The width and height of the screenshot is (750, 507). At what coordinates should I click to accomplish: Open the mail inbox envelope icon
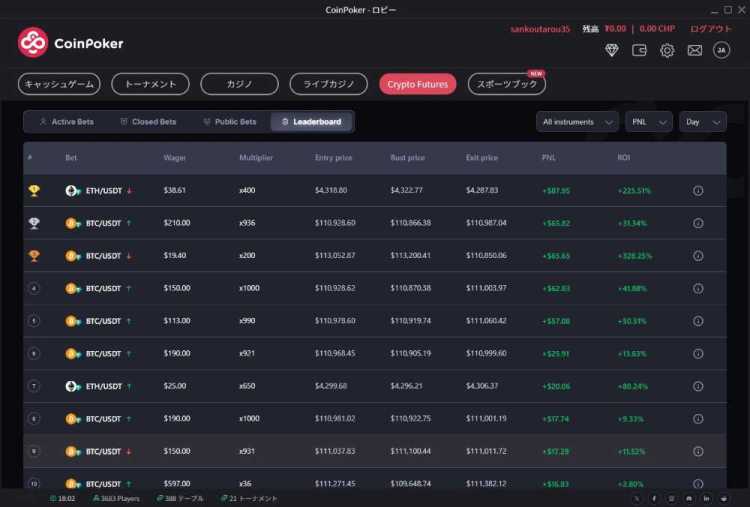(x=694, y=50)
